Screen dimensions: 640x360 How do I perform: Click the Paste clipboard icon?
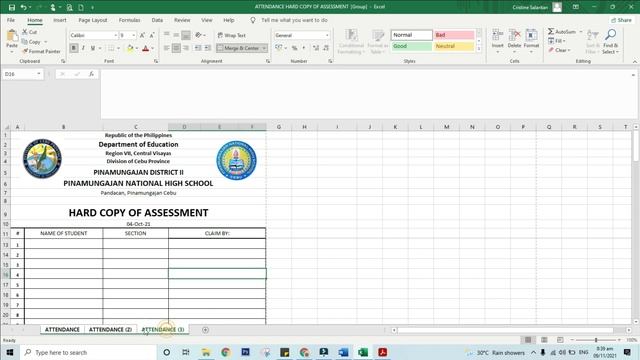pyautogui.click(x=12, y=37)
